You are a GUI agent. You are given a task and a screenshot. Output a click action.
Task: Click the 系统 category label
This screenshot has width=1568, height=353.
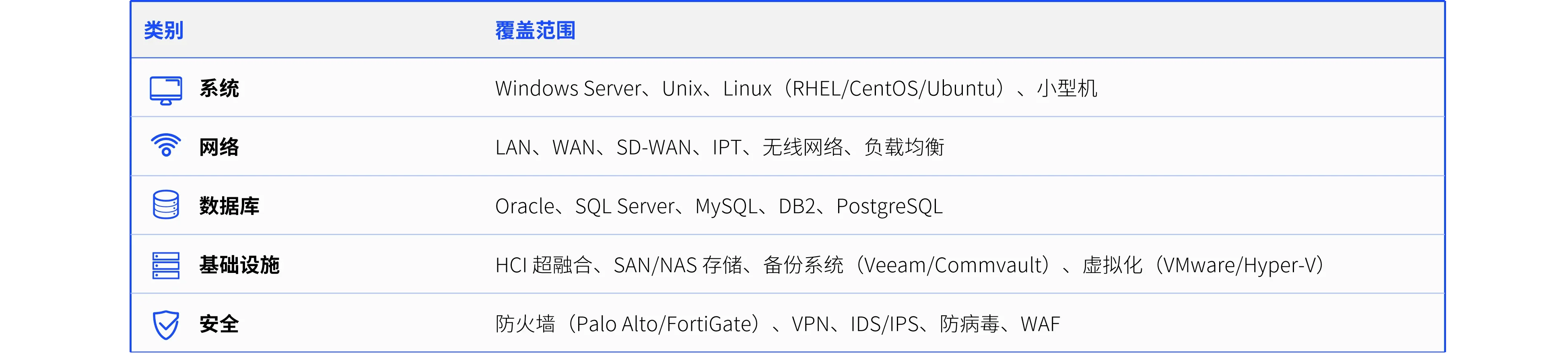(219, 88)
